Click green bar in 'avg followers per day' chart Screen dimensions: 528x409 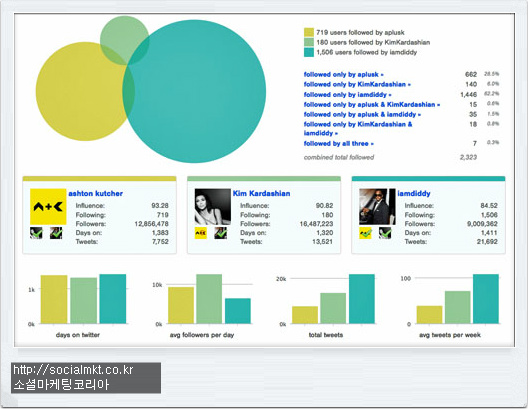click(209, 299)
